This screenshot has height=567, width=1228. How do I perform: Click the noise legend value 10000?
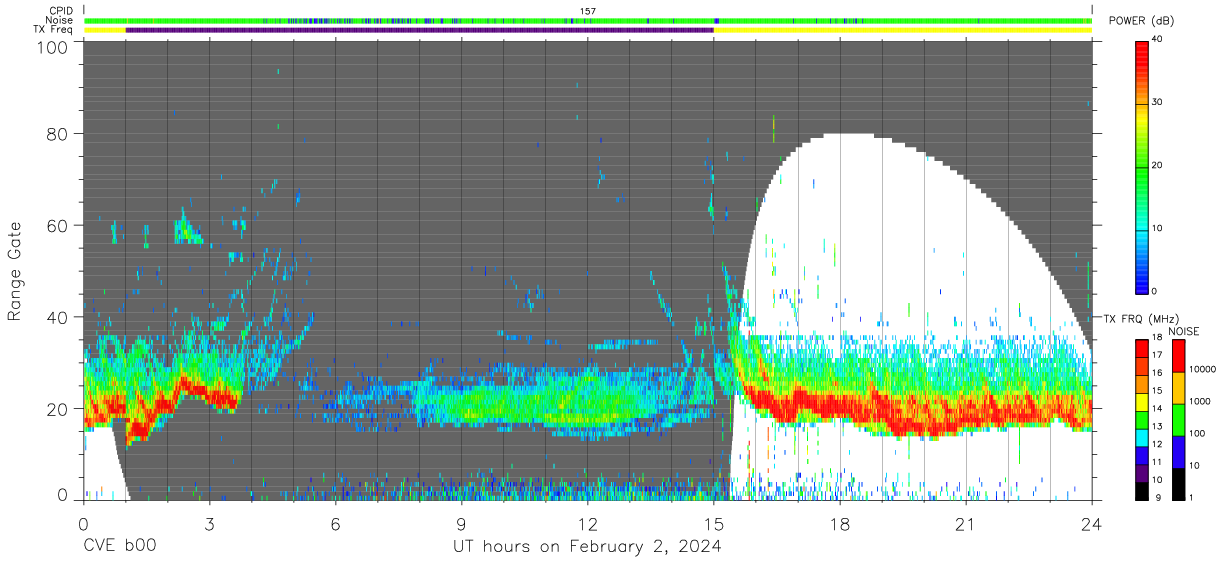tap(1203, 369)
